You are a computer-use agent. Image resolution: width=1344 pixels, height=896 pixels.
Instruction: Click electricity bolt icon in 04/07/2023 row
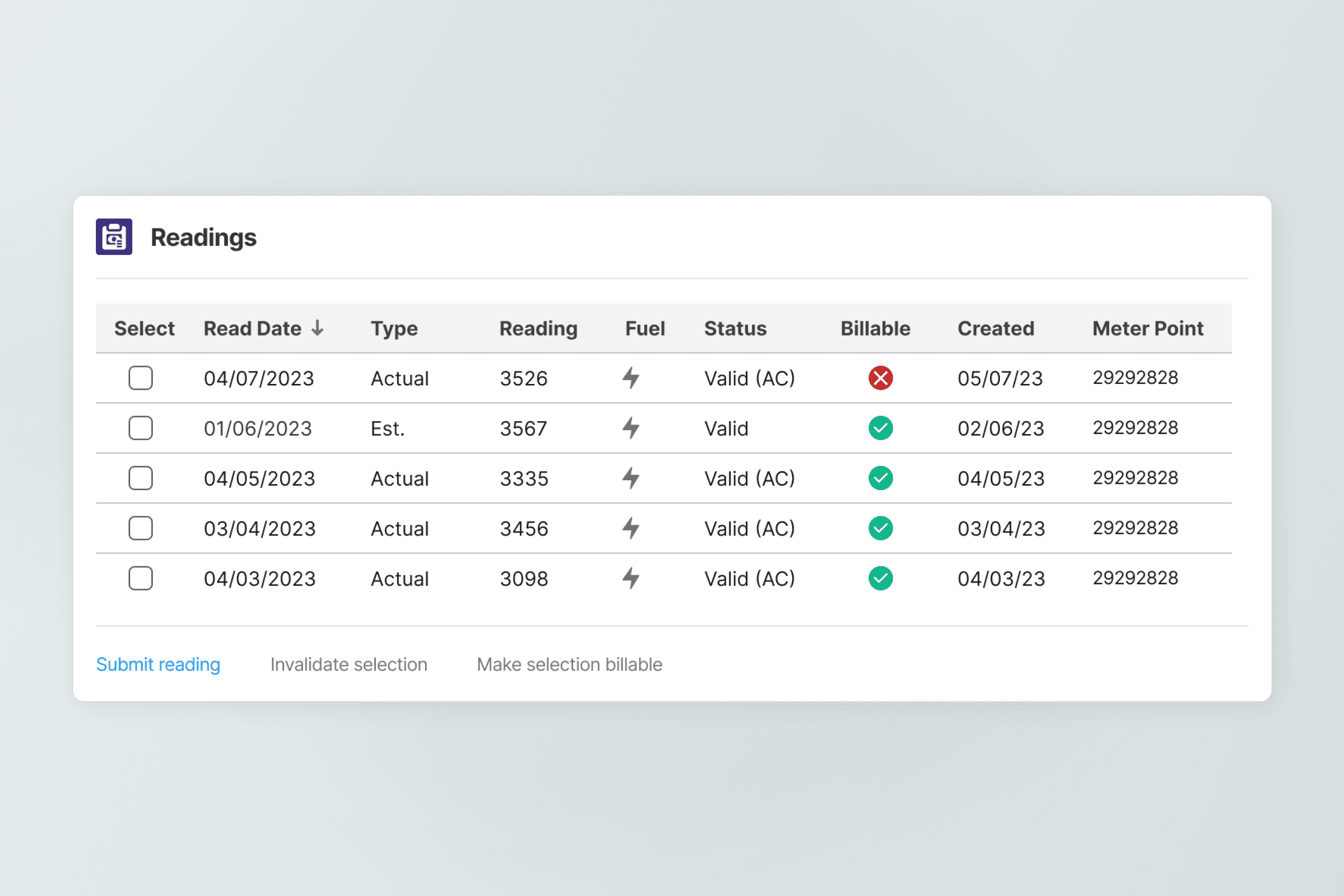(x=631, y=378)
